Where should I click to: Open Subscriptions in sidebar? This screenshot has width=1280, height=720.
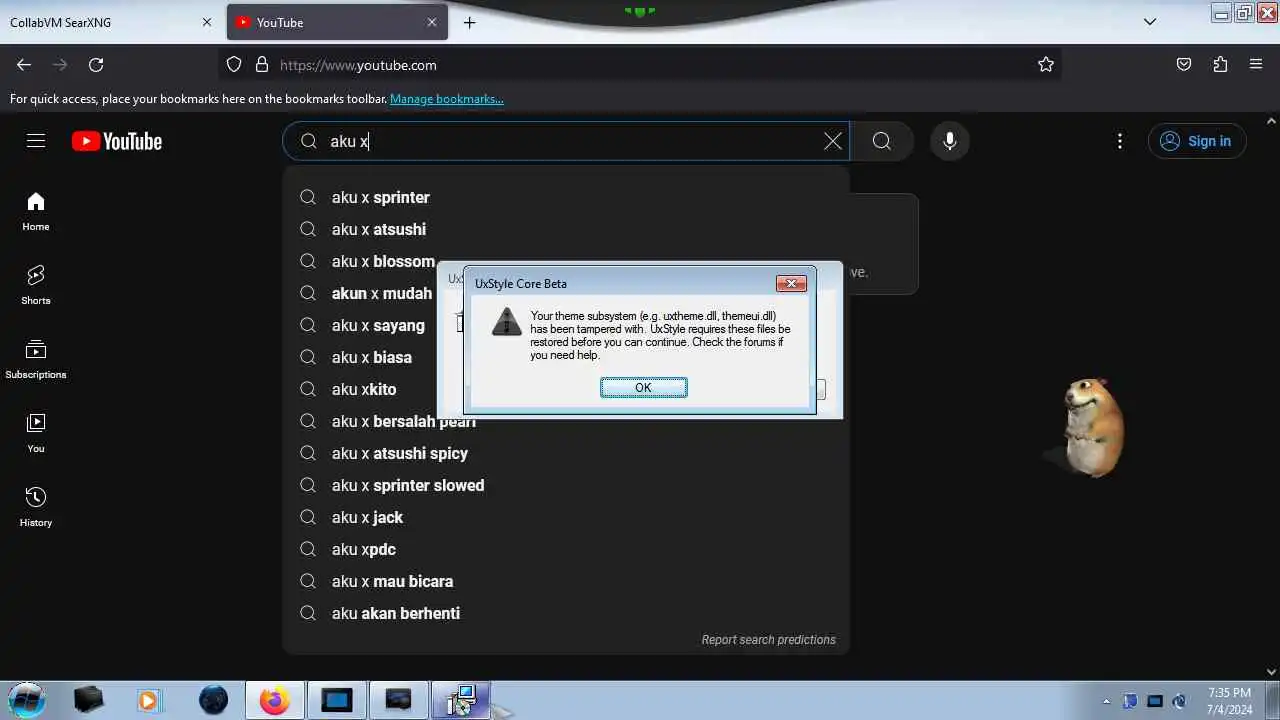(36, 359)
